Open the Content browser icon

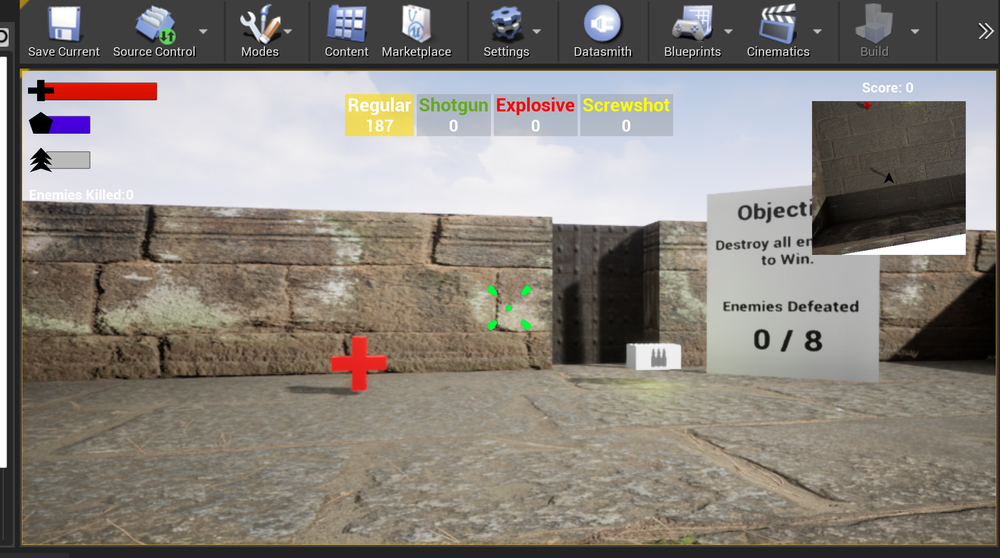click(346, 24)
